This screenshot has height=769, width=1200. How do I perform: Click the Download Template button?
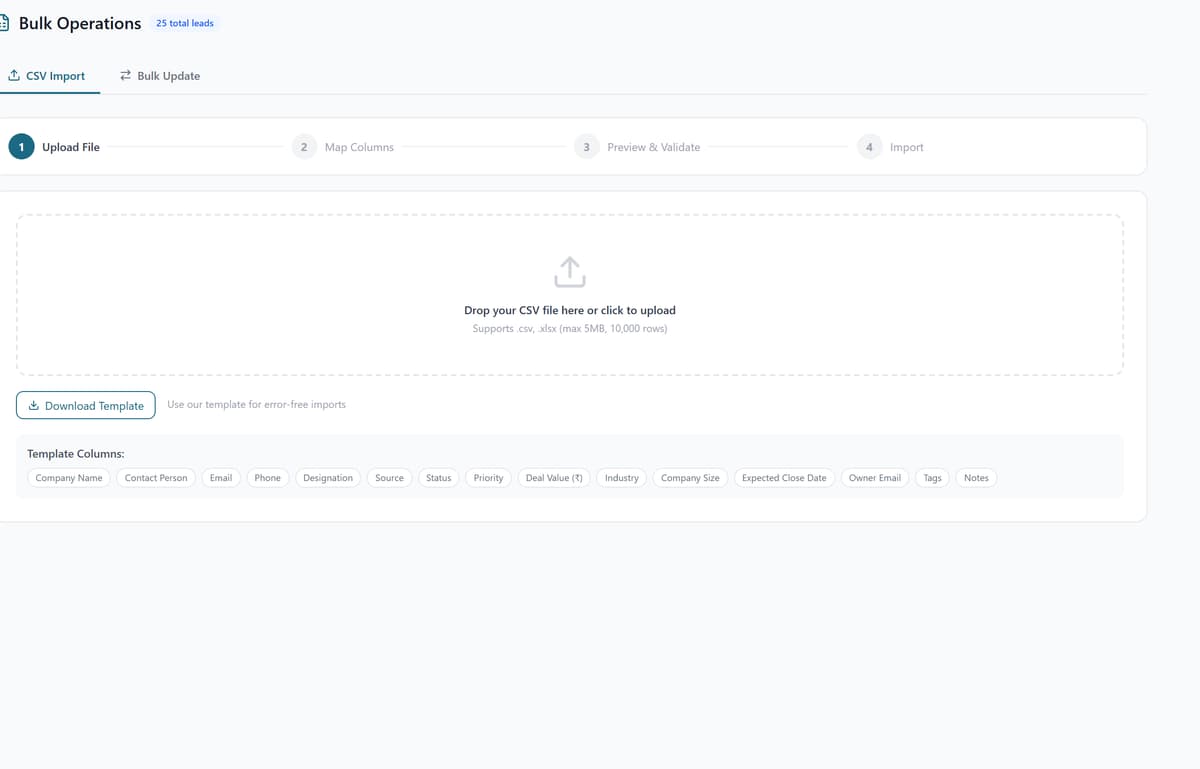click(86, 405)
